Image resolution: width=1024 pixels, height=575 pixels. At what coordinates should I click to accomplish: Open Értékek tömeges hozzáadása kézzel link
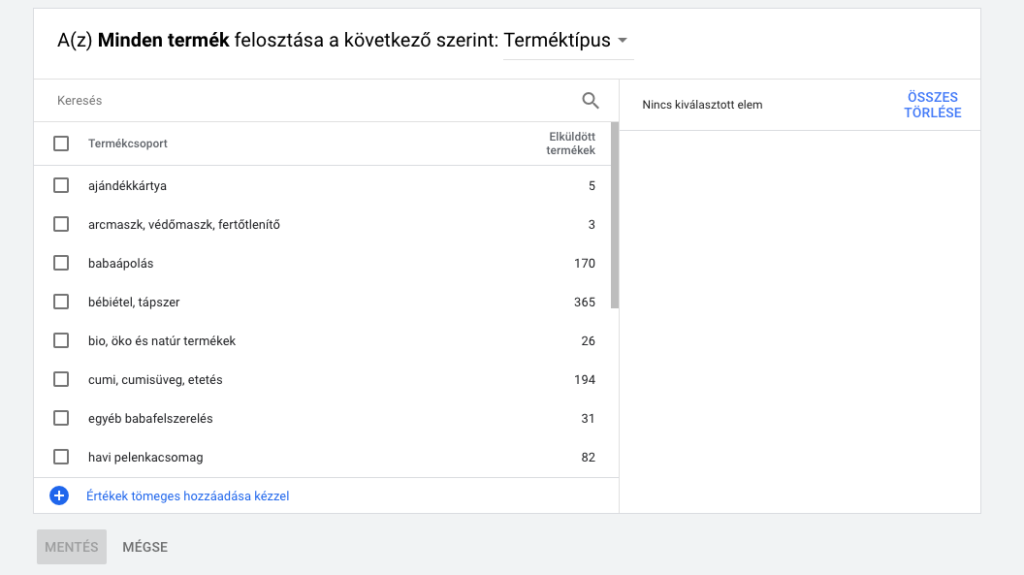point(188,496)
